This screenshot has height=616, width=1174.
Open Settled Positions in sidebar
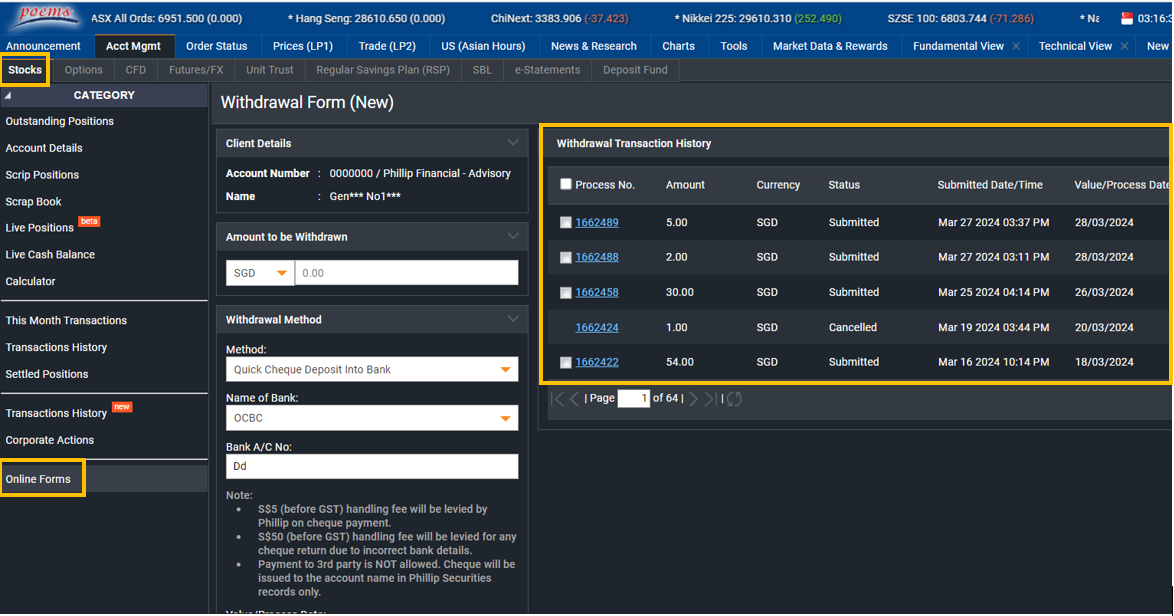[47, 374]
